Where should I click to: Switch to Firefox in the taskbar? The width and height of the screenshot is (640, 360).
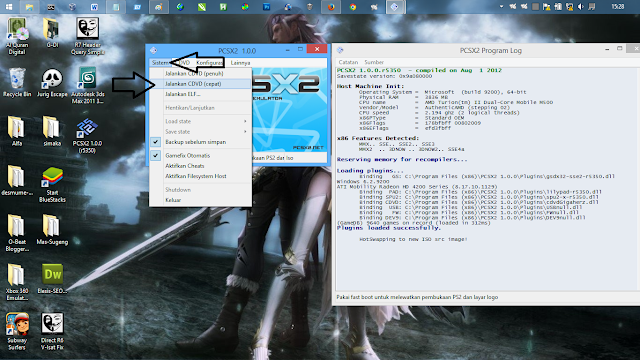coord(331,7)
